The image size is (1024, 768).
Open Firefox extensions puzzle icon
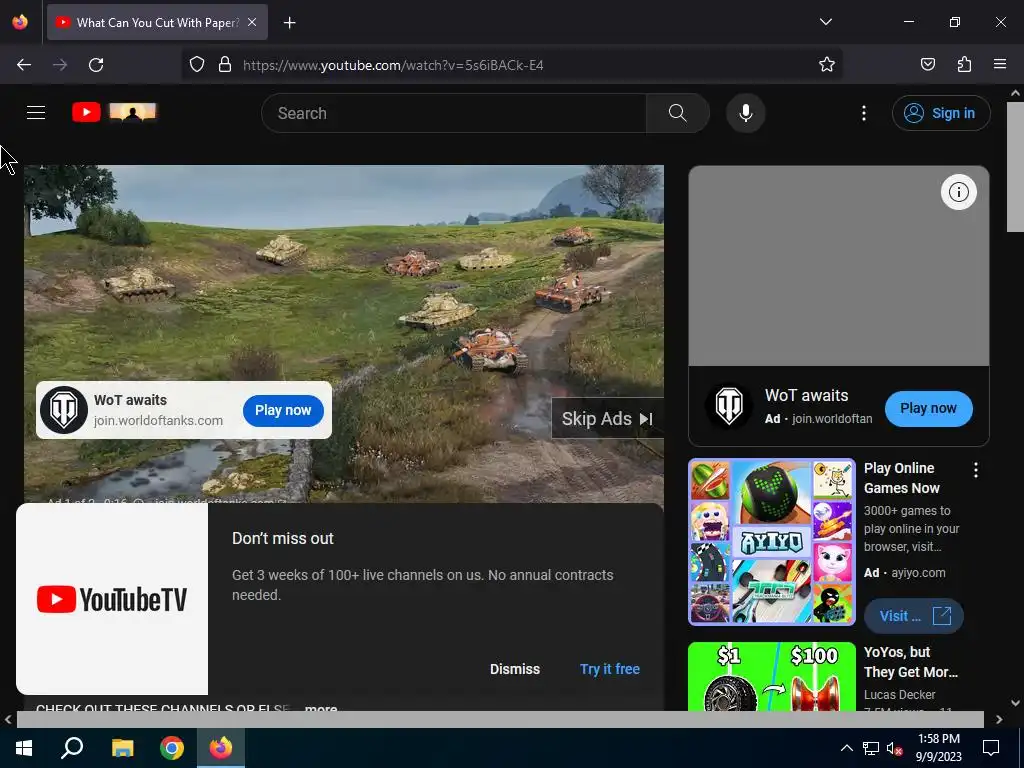pos(964,64)
